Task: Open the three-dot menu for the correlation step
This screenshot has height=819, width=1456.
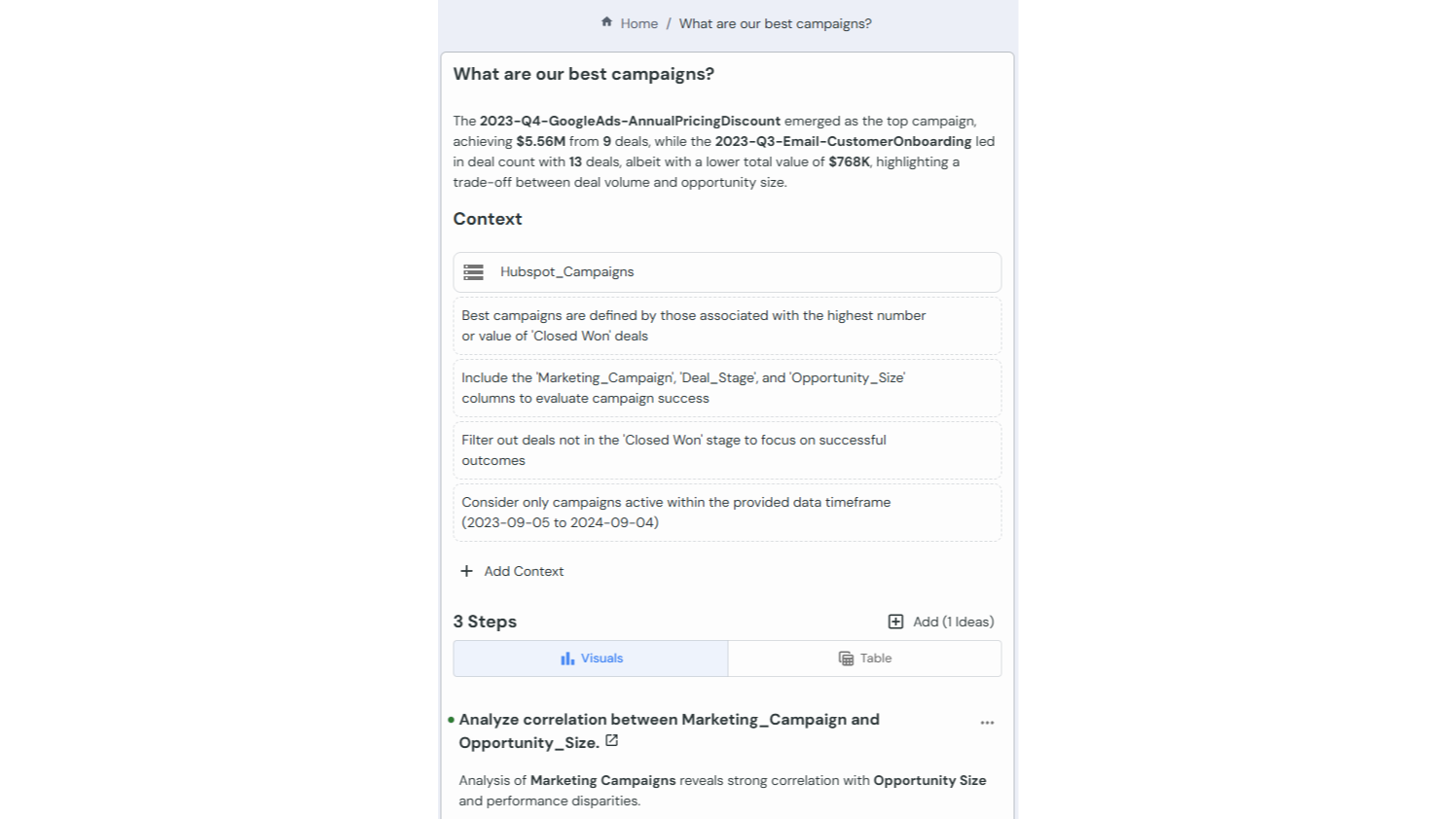Action: [987, 723]
